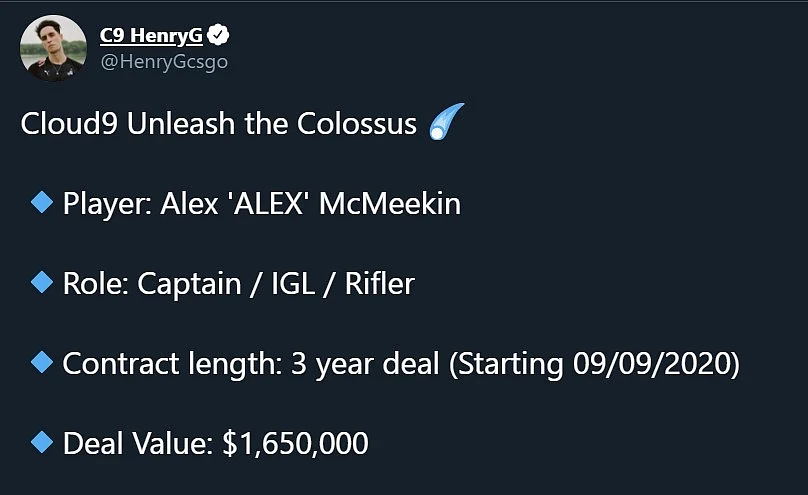The width and height of the screenshot is (808, 495).
Task: Click the 09/09/2020 start date
Action: pos(652,364)
